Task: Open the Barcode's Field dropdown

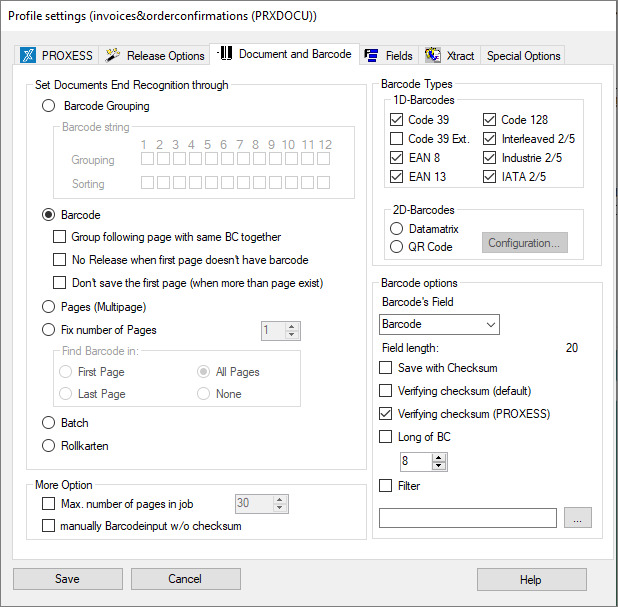Action: 439,324
